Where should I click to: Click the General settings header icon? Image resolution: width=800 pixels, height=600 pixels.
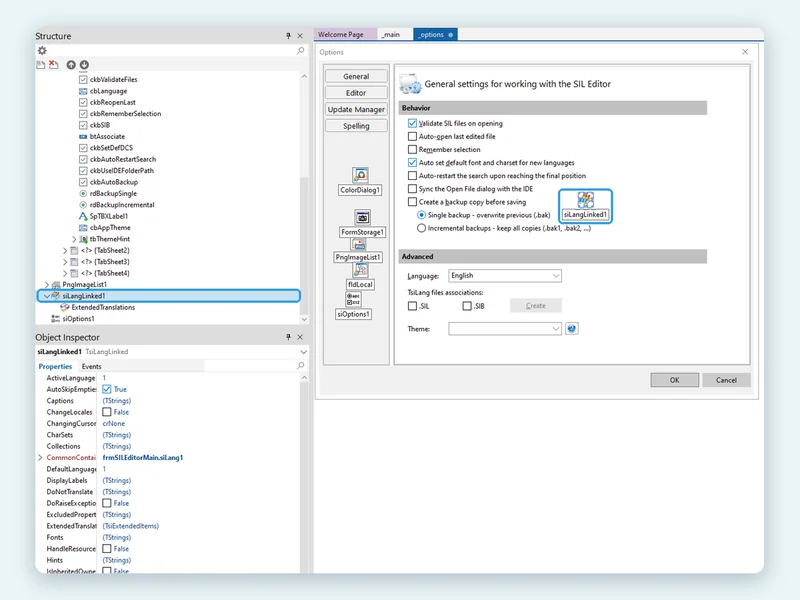tap(410, 84)
